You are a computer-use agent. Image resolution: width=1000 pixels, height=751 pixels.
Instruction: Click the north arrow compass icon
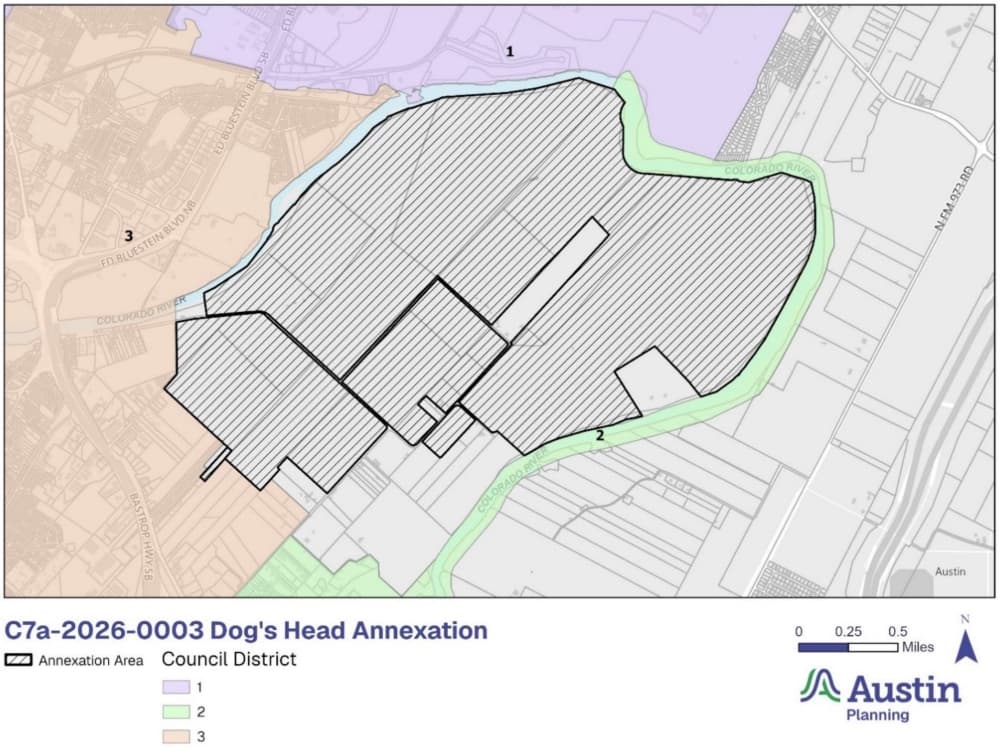pyautogui.click(x=966, y=639)
